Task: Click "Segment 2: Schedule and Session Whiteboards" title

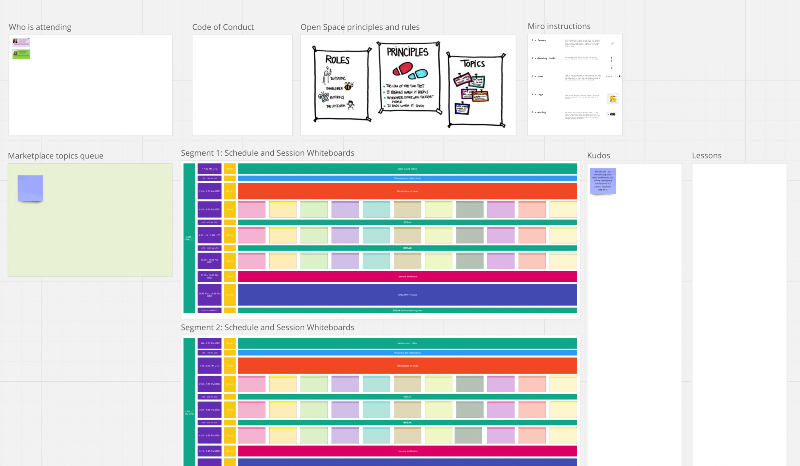Action: 267,327
